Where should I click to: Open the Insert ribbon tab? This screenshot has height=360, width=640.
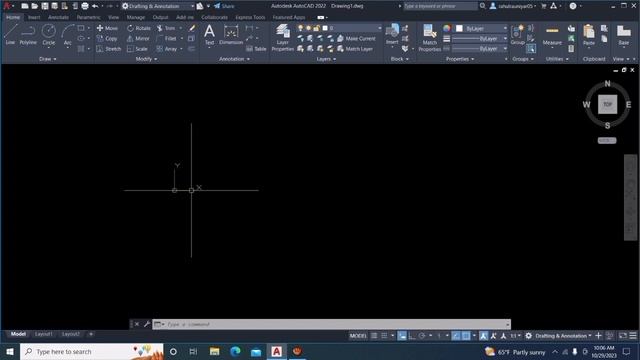(x=34, y=17)
